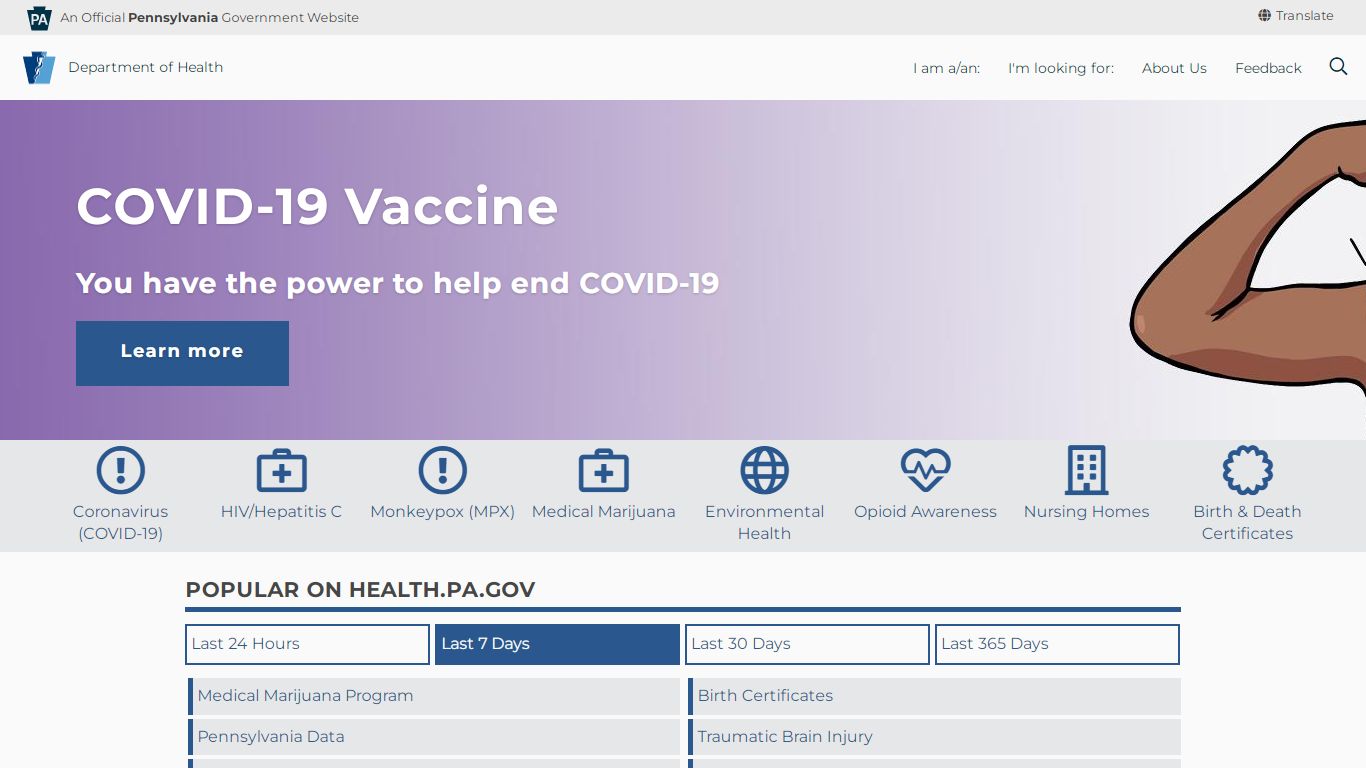Image resolution: width=1366 pixels, height=768 pixels.
Task: Switch to the Last 30 Days tab
Action: [807, 644]
